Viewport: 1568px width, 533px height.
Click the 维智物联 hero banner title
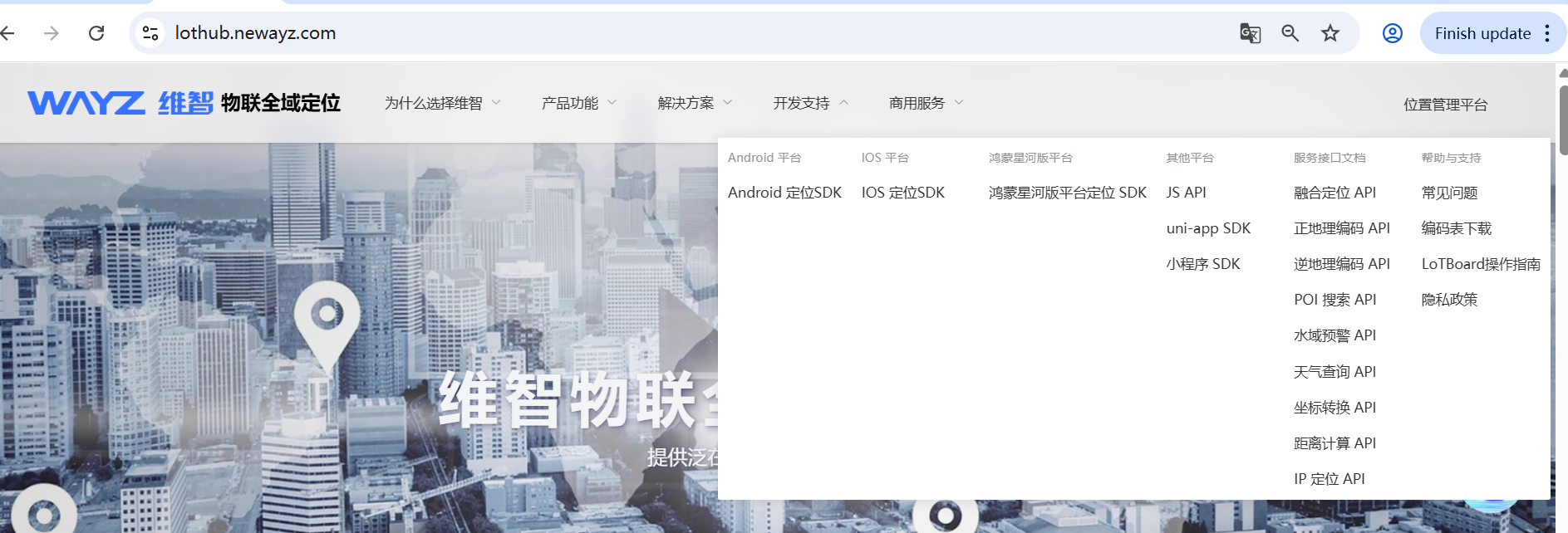click(x=578, y=400)
